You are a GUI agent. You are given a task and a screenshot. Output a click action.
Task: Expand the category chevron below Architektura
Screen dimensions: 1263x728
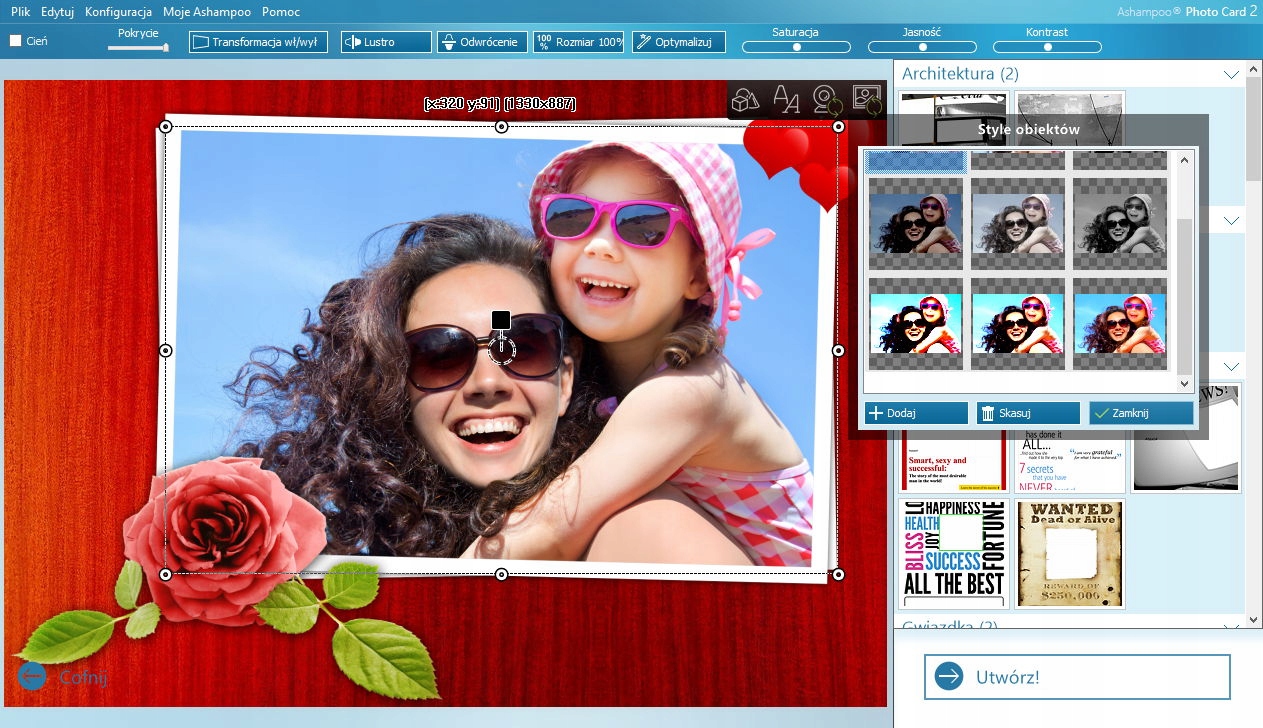[1231, 220]
